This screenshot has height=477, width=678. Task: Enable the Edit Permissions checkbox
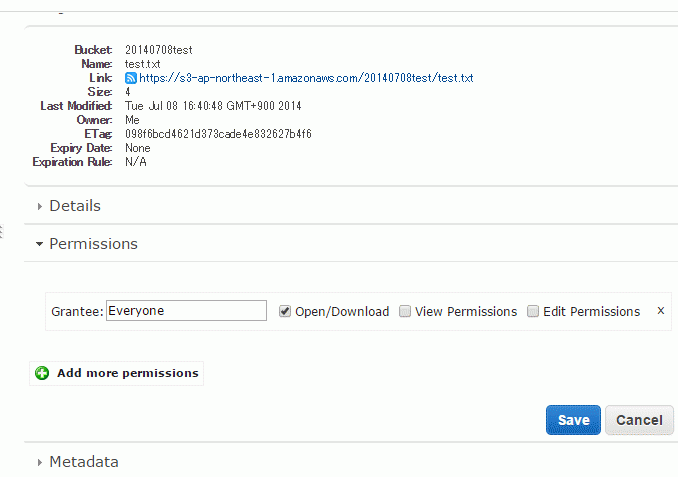coord(533,311)
